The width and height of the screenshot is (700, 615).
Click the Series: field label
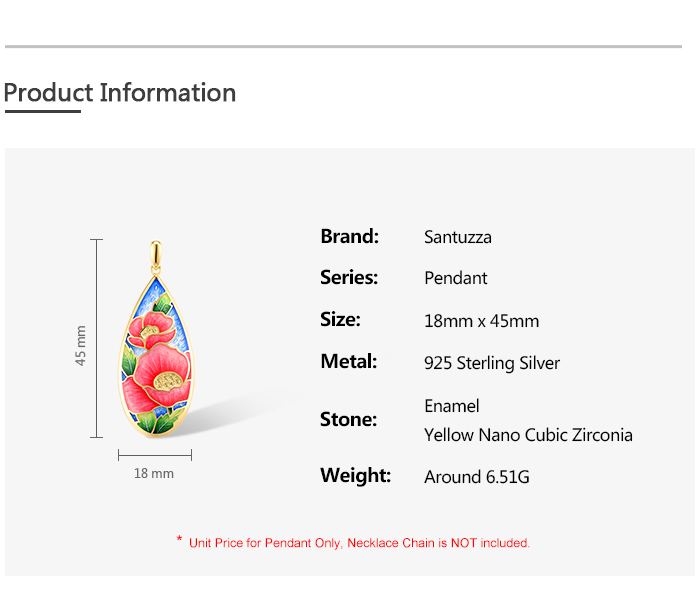[x=349, y=278]
